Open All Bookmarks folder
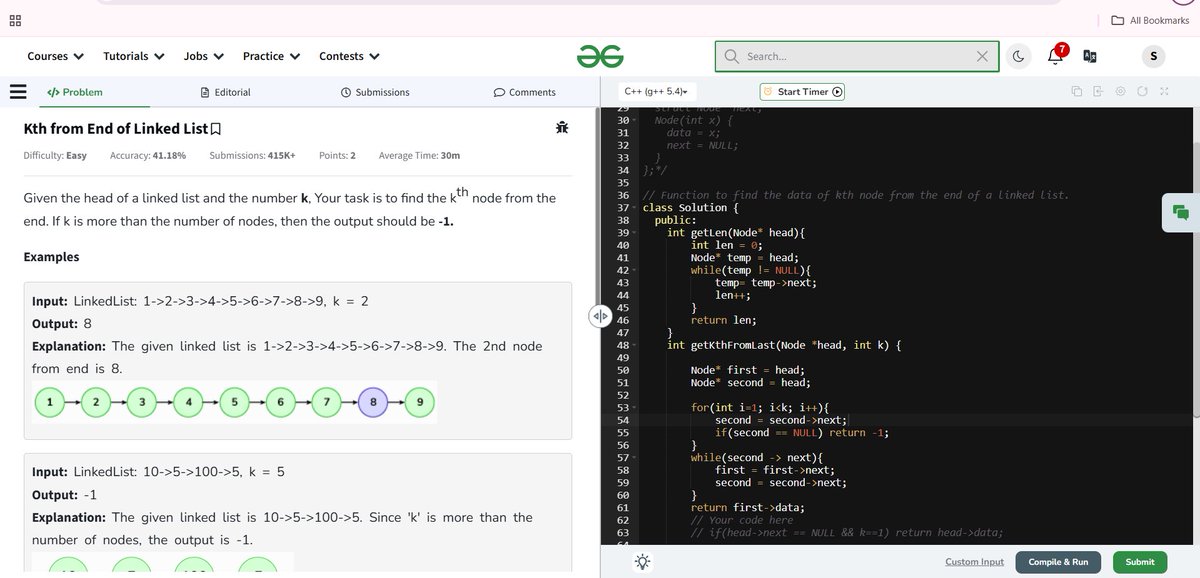The height and width of the screenshot is (578, 1200). point(1150,20)
